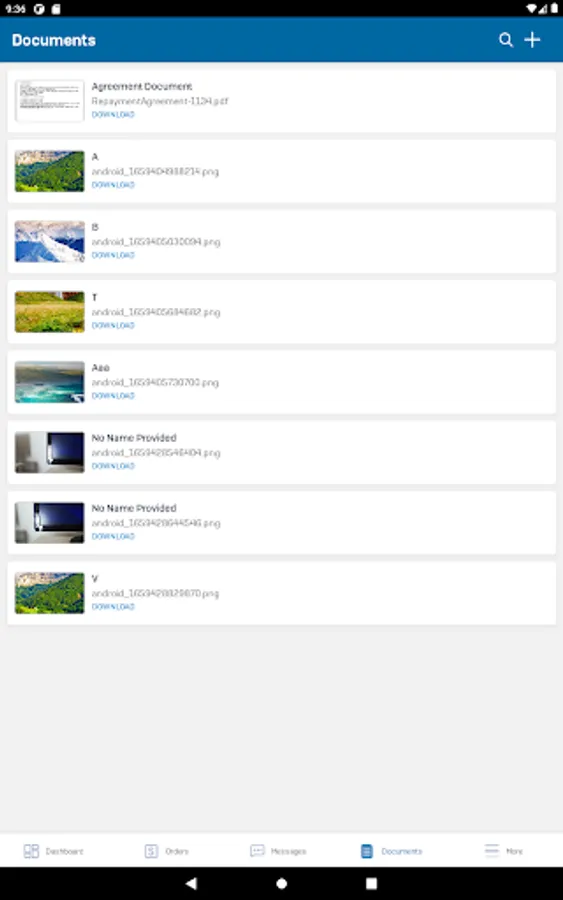Tap the Android home circle button
The width and height of the screenshot is (563, 900).
[x=281, y=883]
